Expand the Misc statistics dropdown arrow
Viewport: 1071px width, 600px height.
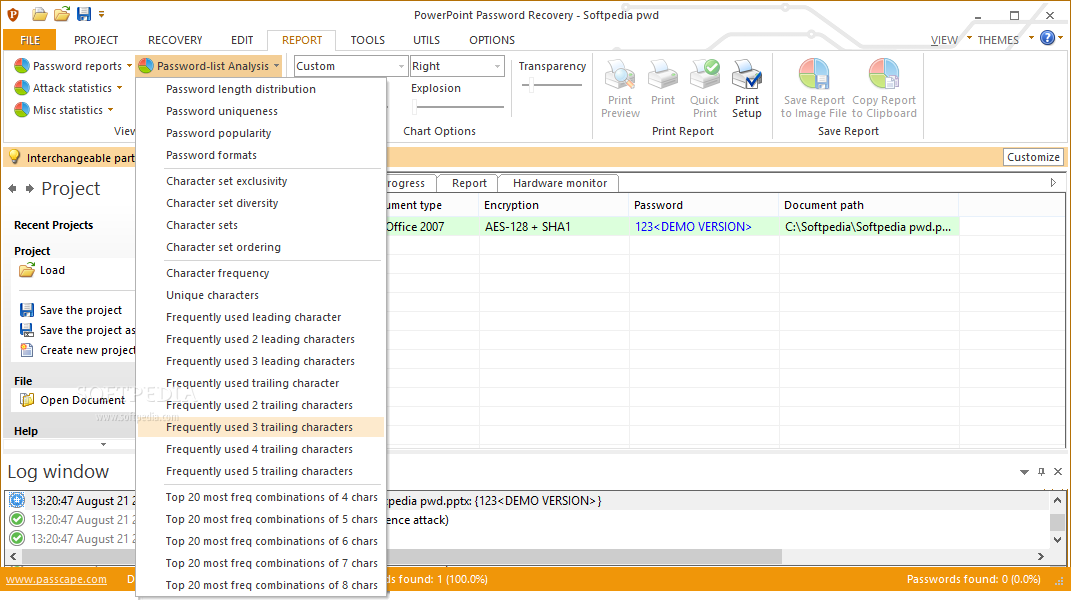110,109
